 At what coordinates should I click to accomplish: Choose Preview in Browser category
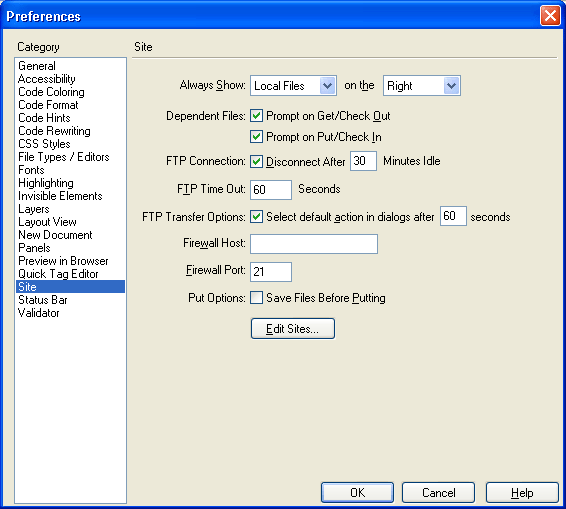coord(63,261)
